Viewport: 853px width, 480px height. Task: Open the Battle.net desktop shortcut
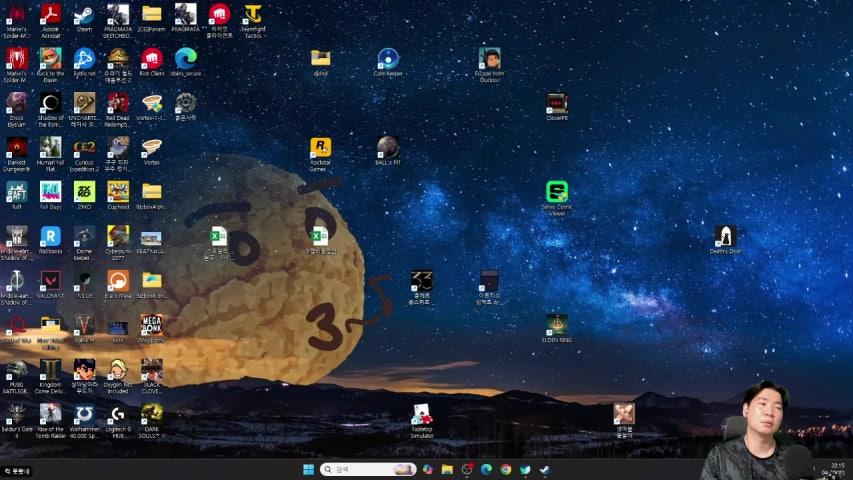click(x=84, y=58)
